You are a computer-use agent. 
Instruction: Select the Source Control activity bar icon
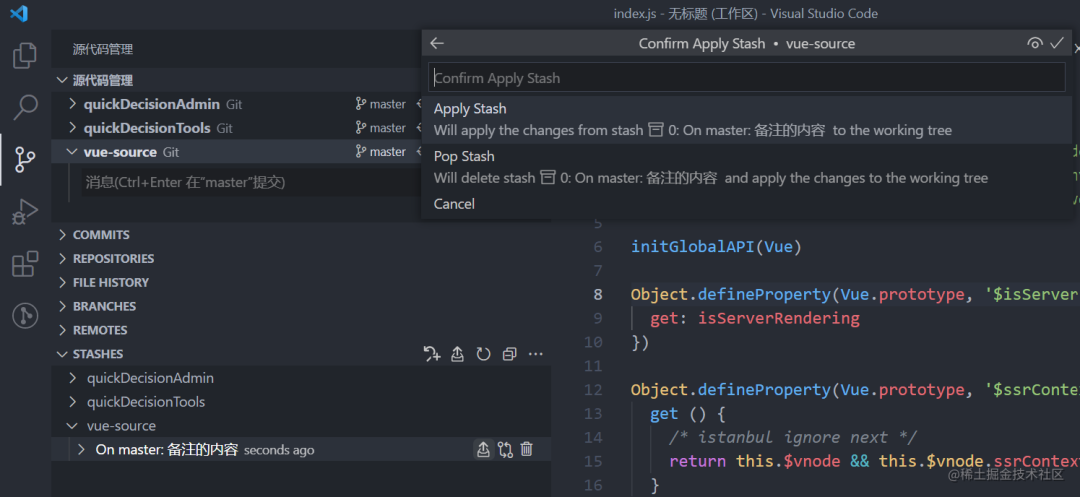pos(25,159)
